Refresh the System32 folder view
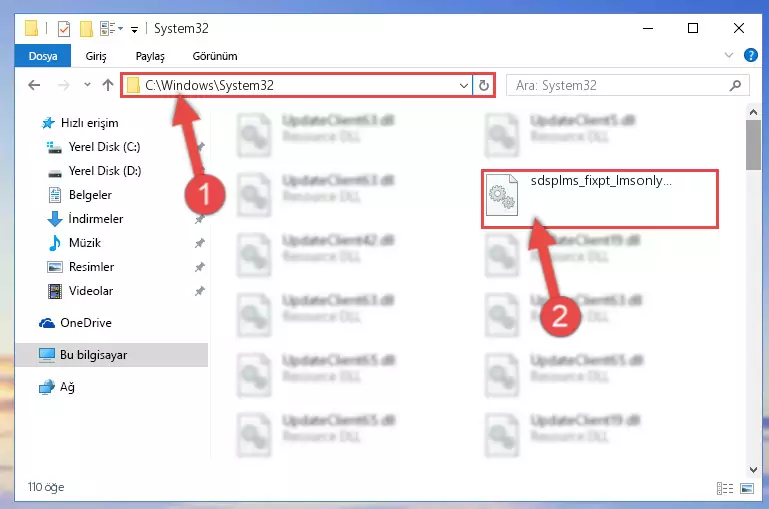 484,85
